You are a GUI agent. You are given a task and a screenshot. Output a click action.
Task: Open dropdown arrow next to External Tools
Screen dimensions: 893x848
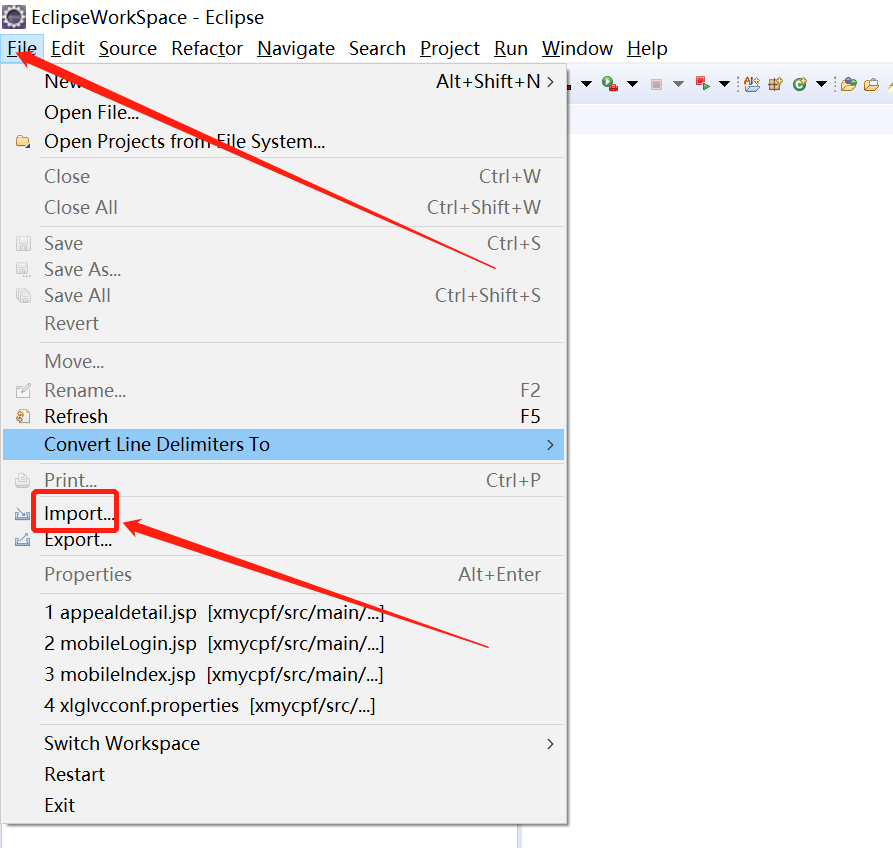pos(632,84)
